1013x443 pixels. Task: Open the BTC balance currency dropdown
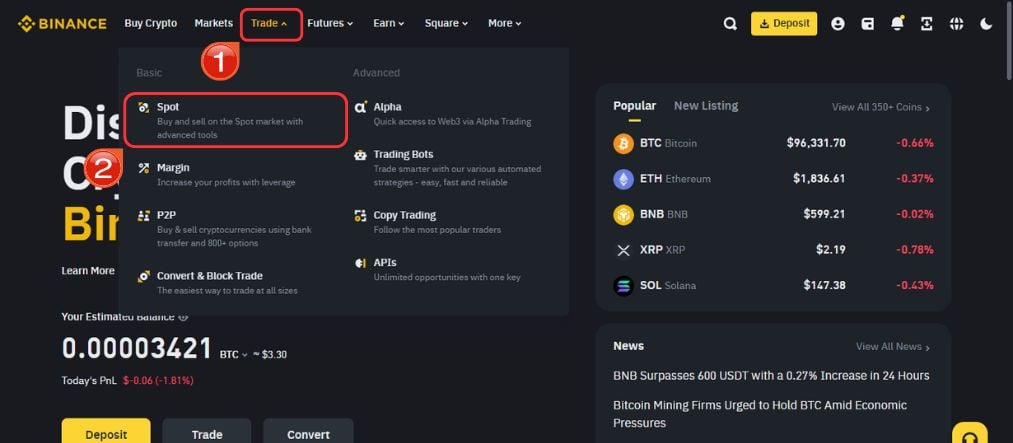point(234,355)
